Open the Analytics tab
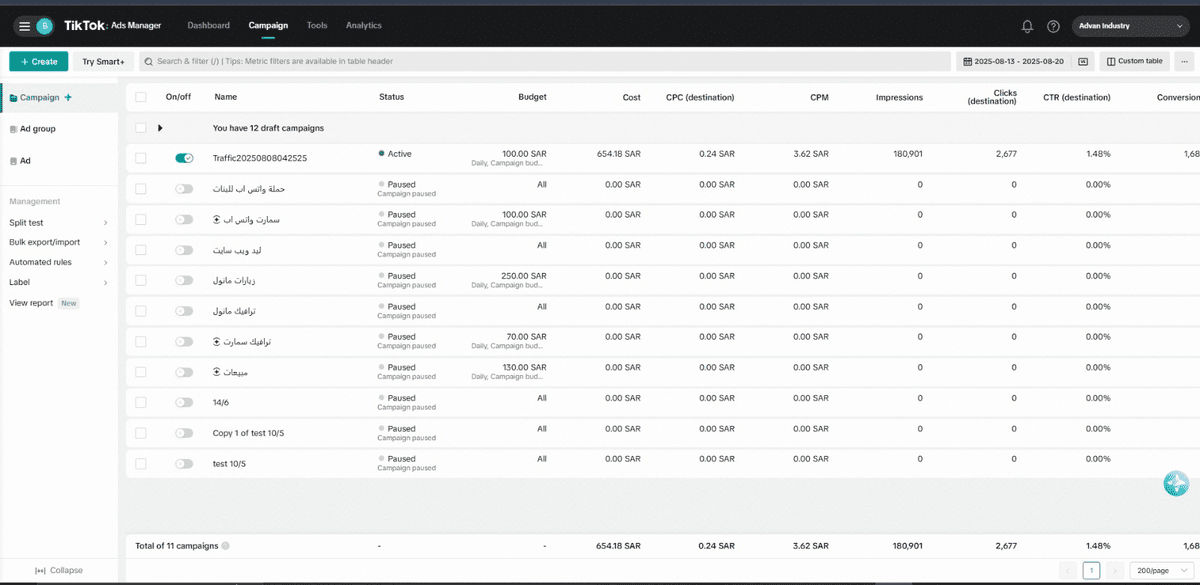Image resolution: width=1200 pixels, height=585 pixels. [x=363, y=25]
